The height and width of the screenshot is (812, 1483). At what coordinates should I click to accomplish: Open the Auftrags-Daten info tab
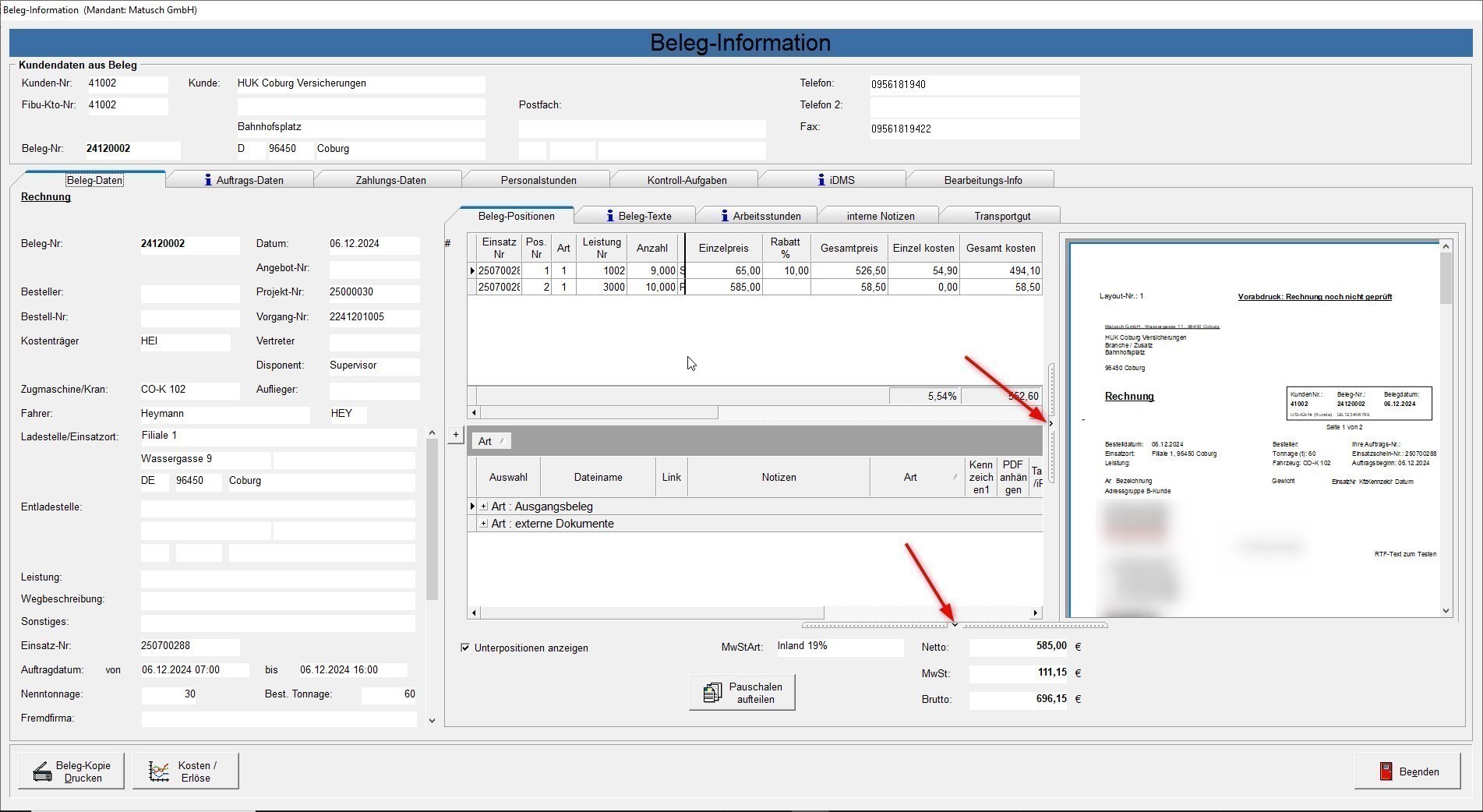(240, 180)
